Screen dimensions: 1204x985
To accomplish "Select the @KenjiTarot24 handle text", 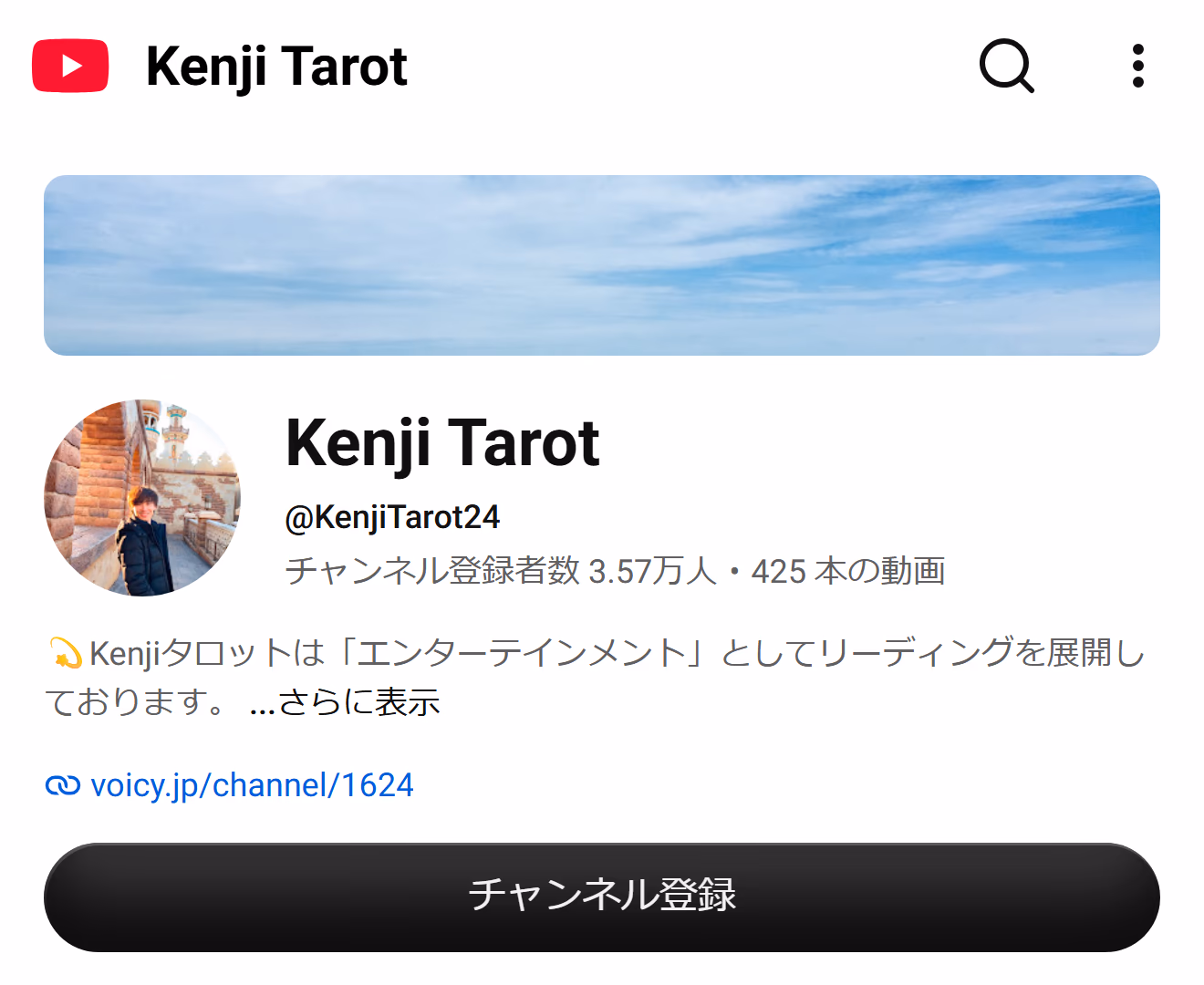I will [392, 517].
